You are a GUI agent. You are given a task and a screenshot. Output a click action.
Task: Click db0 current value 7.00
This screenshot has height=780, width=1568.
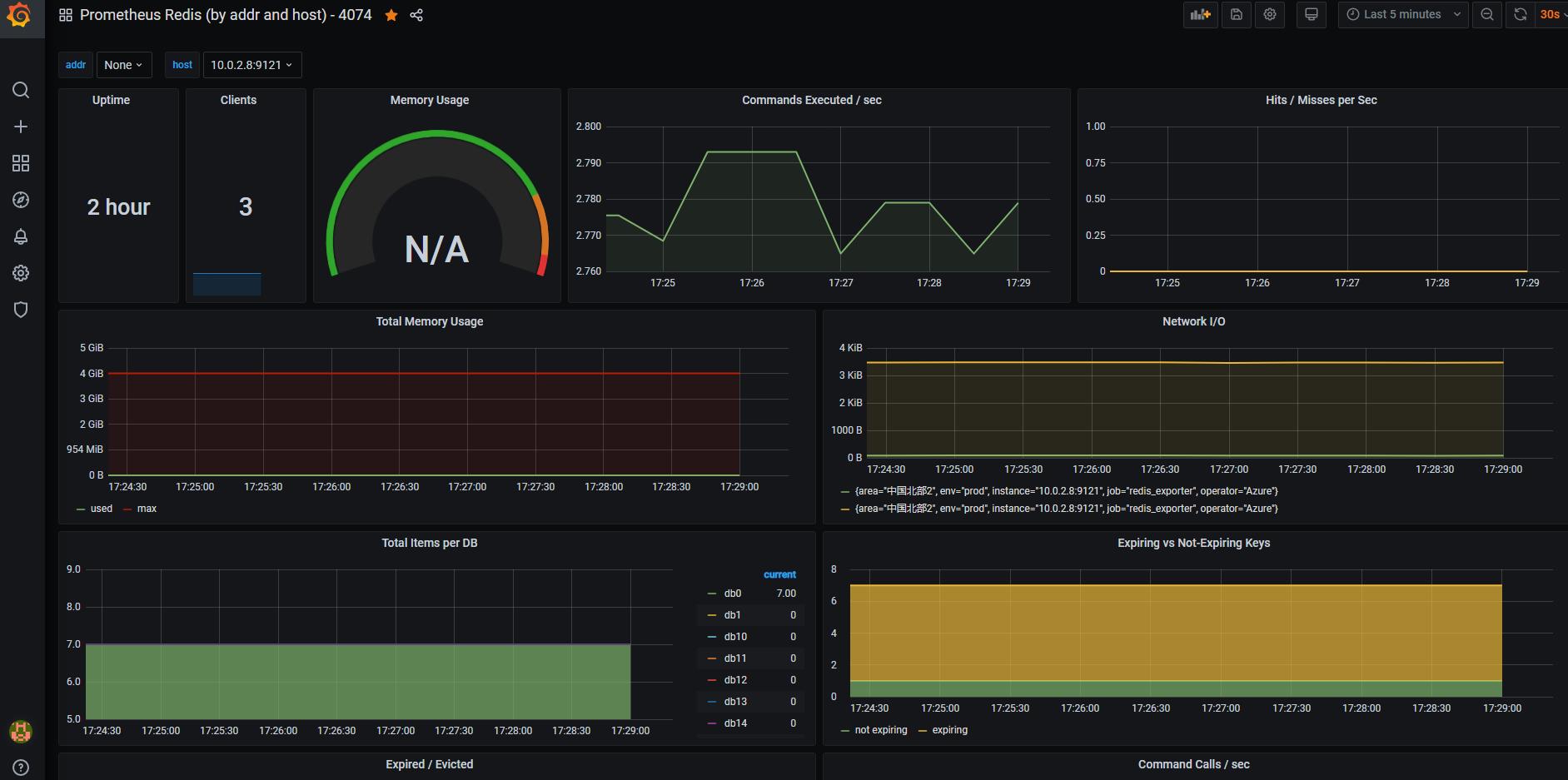(786, 594)
